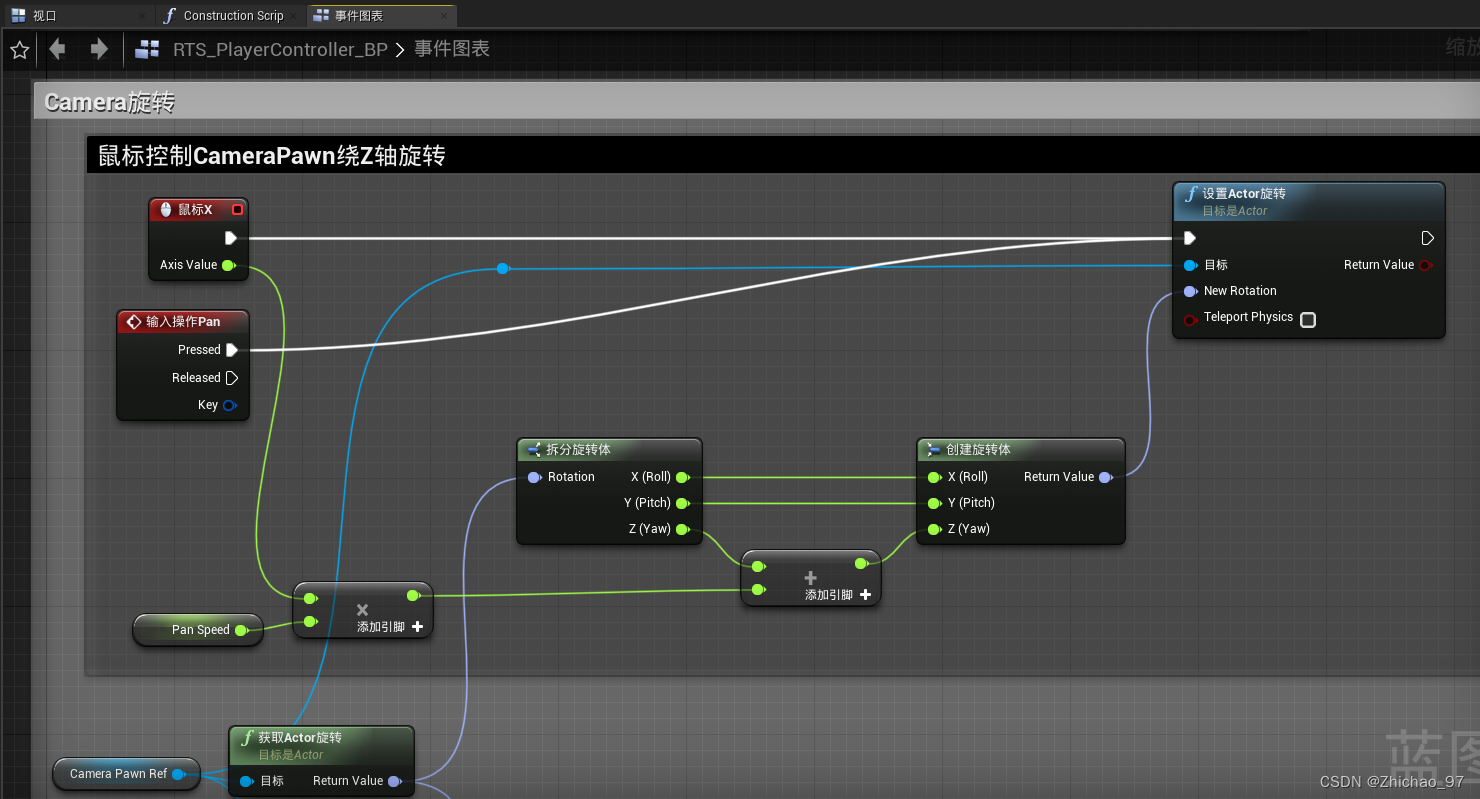Switch to the 视口 tab
Image resolution: width=1480 pixels, height=799 pixels.
click(40, 15)
